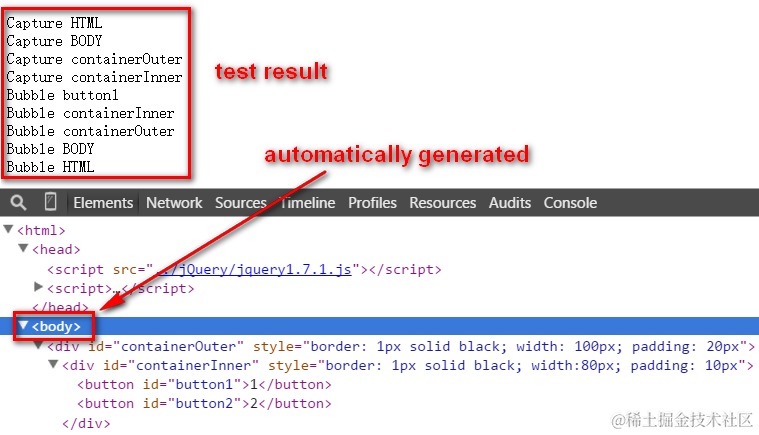Viewport: 759px width, 435px height.
Task: Switch to the Elements tab
Action: (103, 203)
